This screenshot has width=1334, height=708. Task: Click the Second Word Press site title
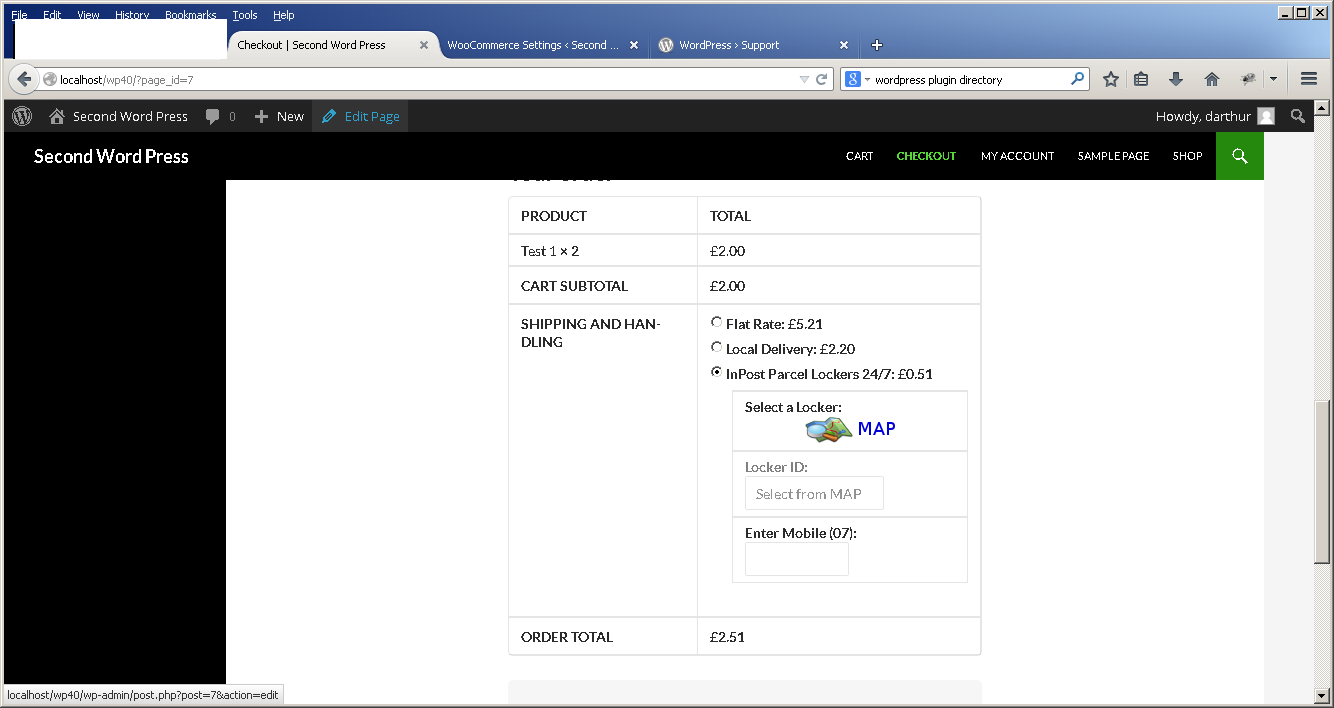111,156
